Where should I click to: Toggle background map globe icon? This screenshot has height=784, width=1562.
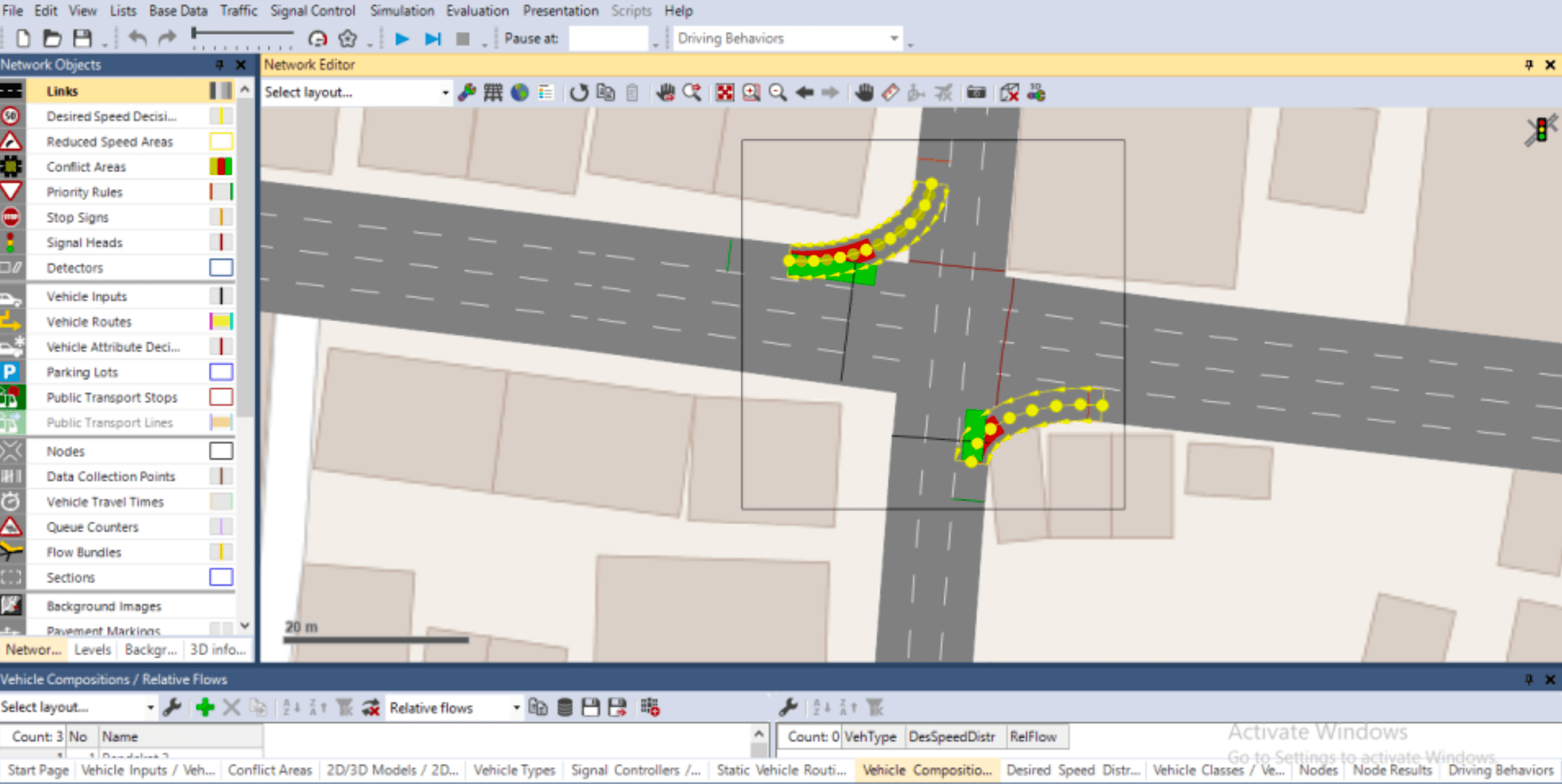coord(520,93)
